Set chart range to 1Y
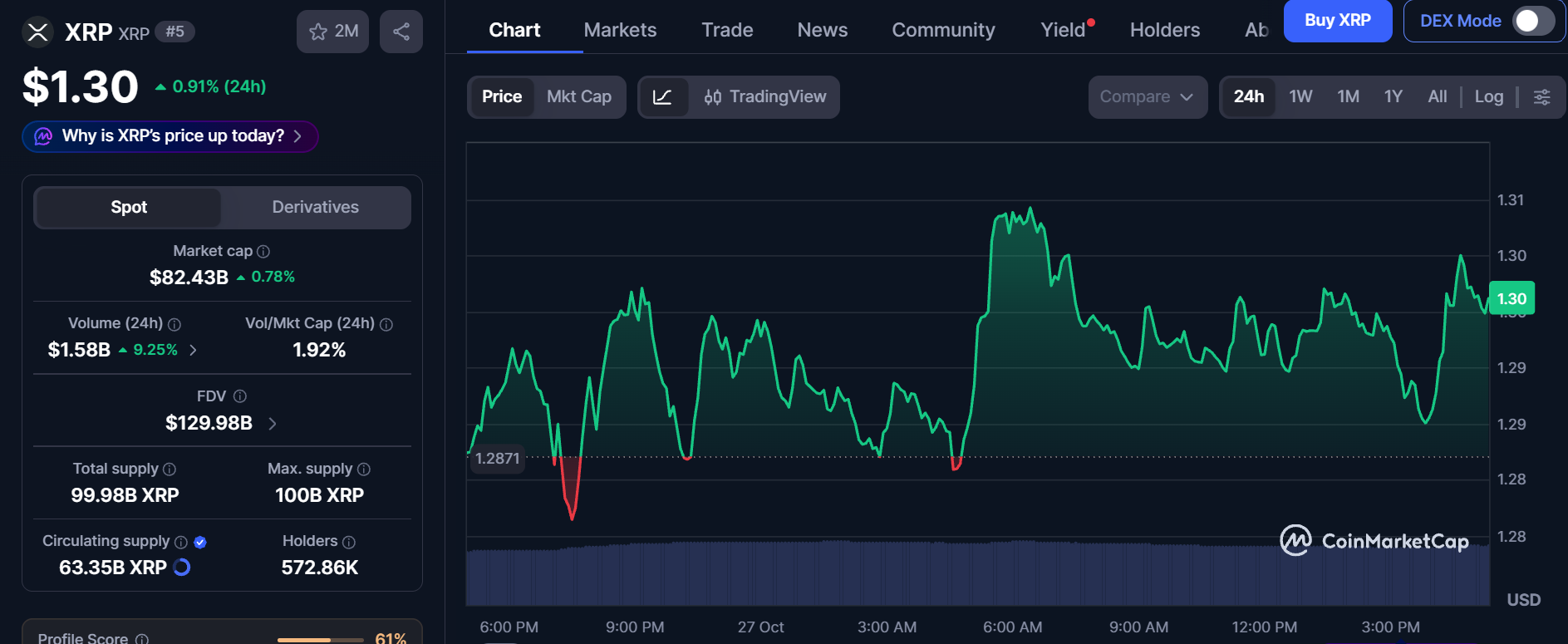Image resolution: width=1568 pixels, height=644 pixels. 1394,97
